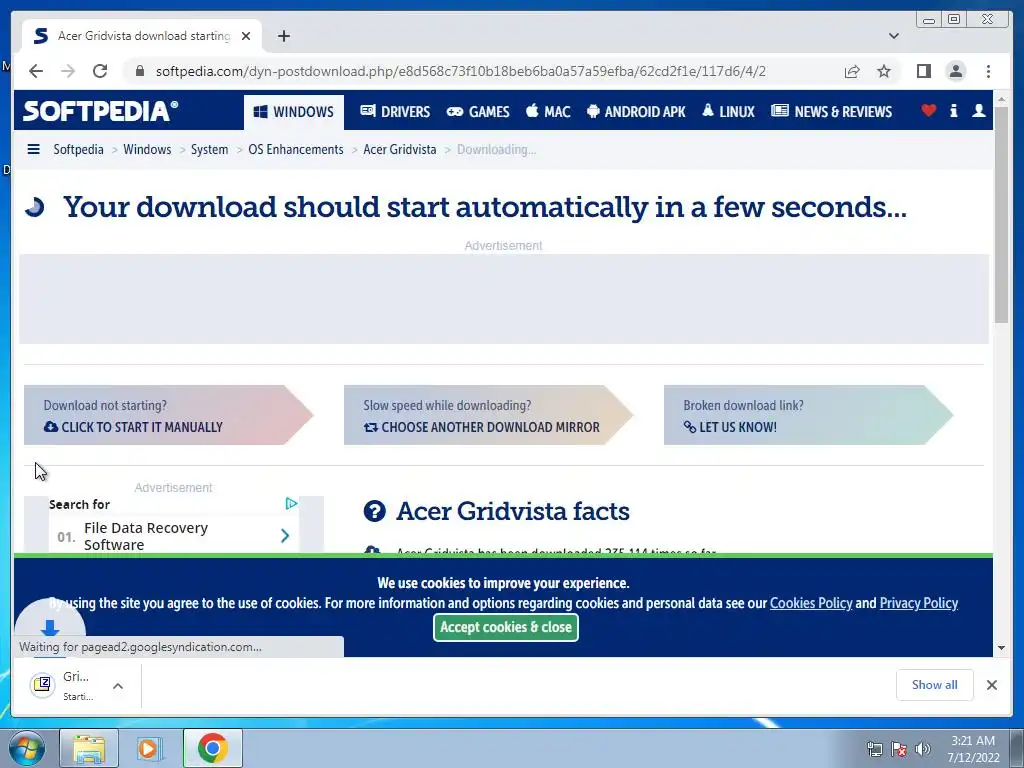Open the Android APK section
Image resolution: width=1024 pixels, height=768 pixels.
[636, 112]
